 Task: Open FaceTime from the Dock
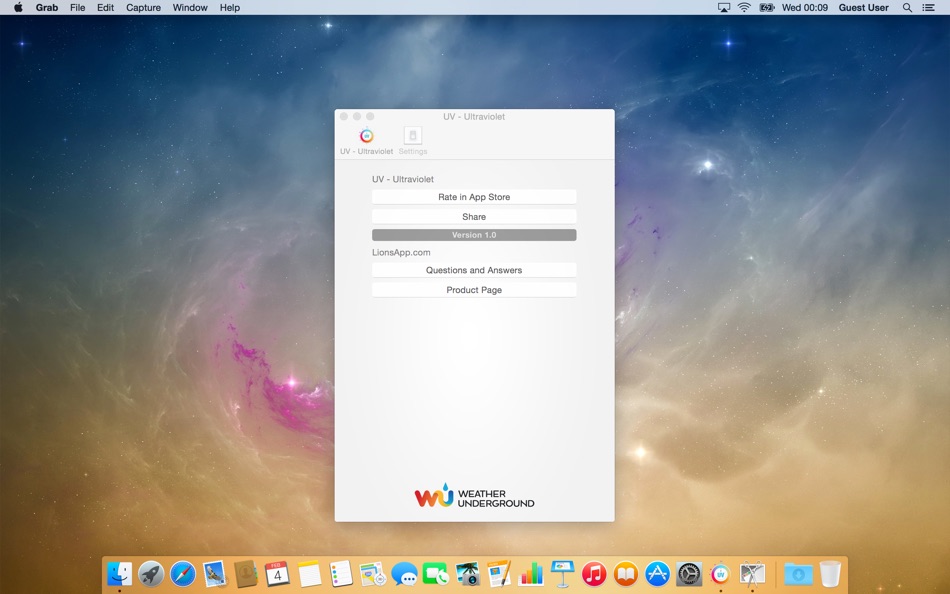tap(437, 574)
